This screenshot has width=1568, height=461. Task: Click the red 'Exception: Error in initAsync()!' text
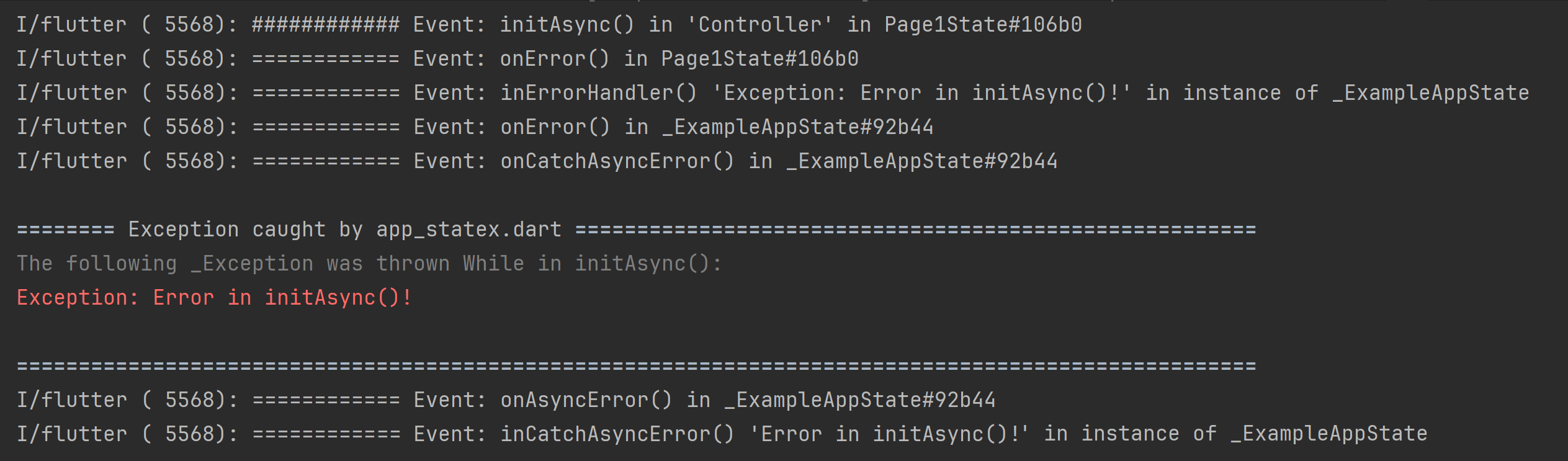click(x=214, y=298)
